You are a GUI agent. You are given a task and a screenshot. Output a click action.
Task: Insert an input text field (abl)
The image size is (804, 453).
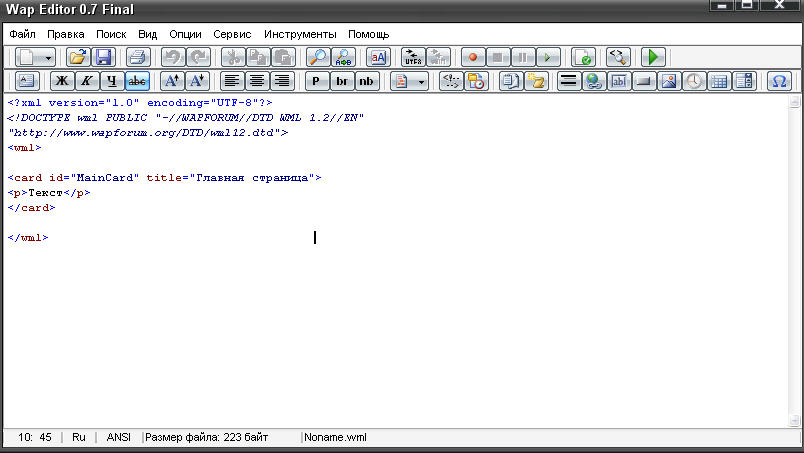click(x=619, y=81)
